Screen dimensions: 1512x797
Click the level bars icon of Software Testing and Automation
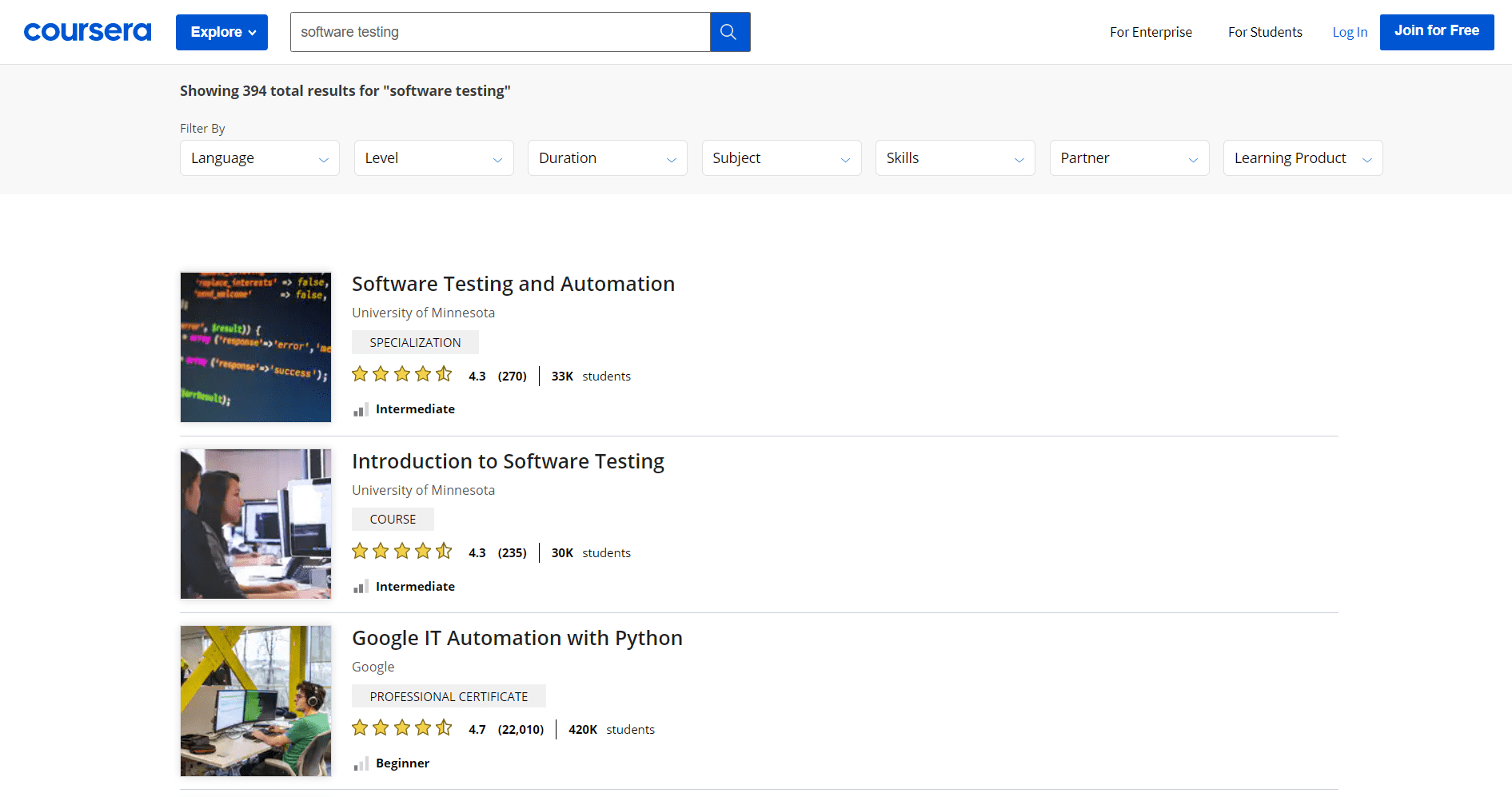pyautogui.click(x=361, y=409)
